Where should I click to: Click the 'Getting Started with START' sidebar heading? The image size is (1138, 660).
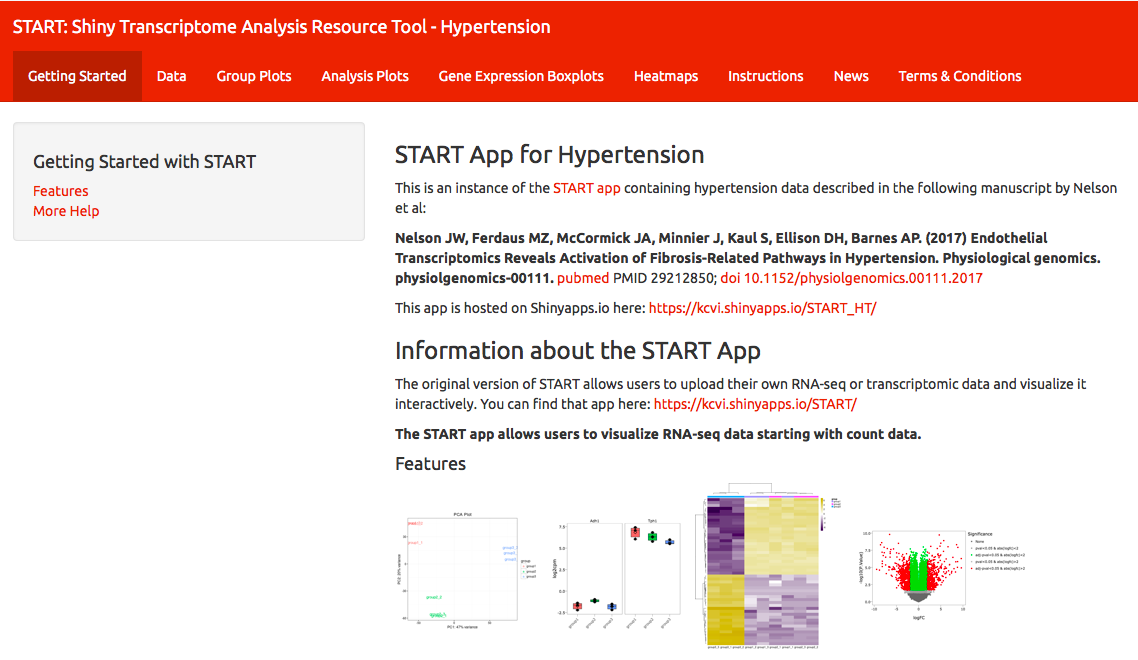[x=144, y=161]
